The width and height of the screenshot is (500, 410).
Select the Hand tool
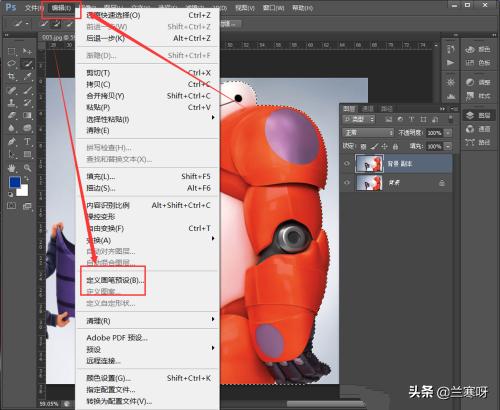pos(11,167)
